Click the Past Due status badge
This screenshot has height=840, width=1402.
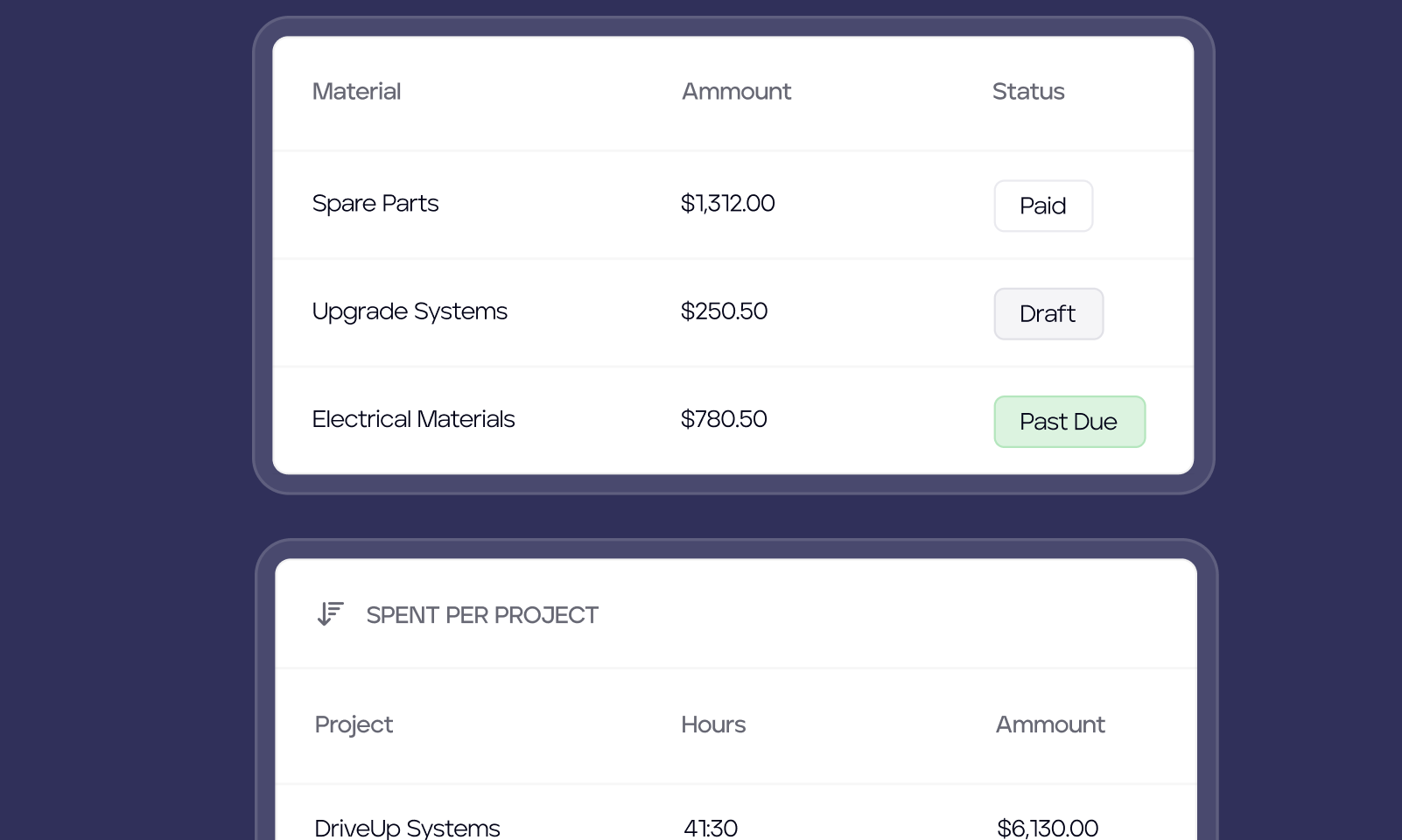[x=1069, y=422]
